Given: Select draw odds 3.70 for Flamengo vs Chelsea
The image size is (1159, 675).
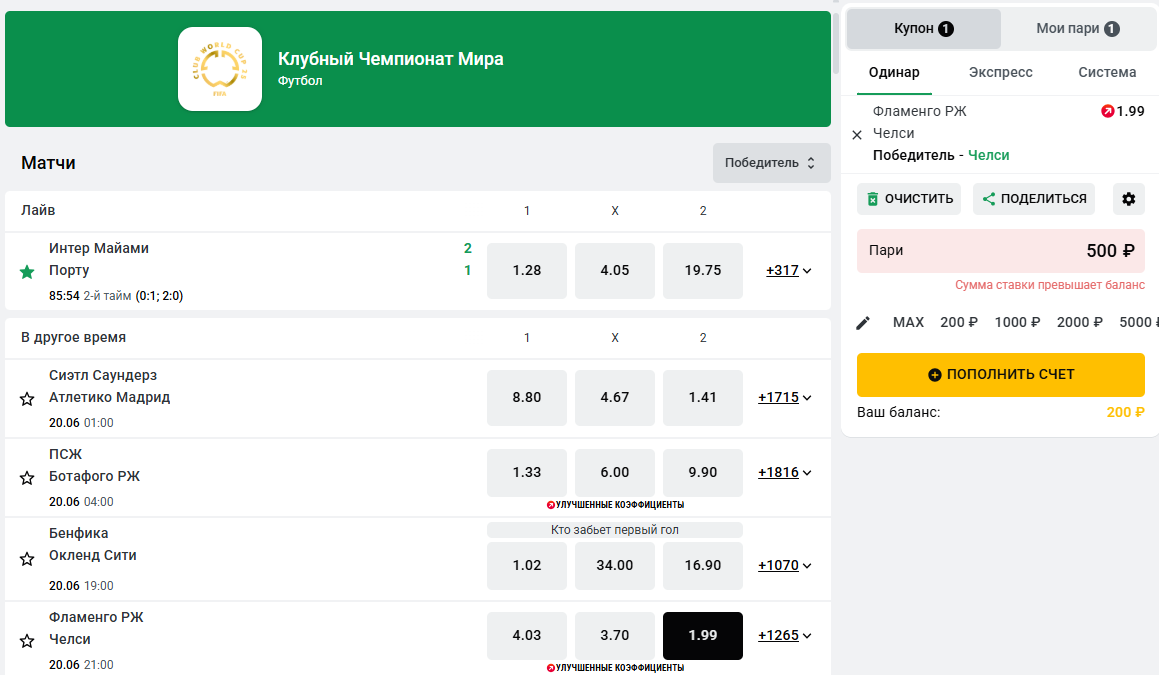Looking at the screenshot, I should (615, 636).
